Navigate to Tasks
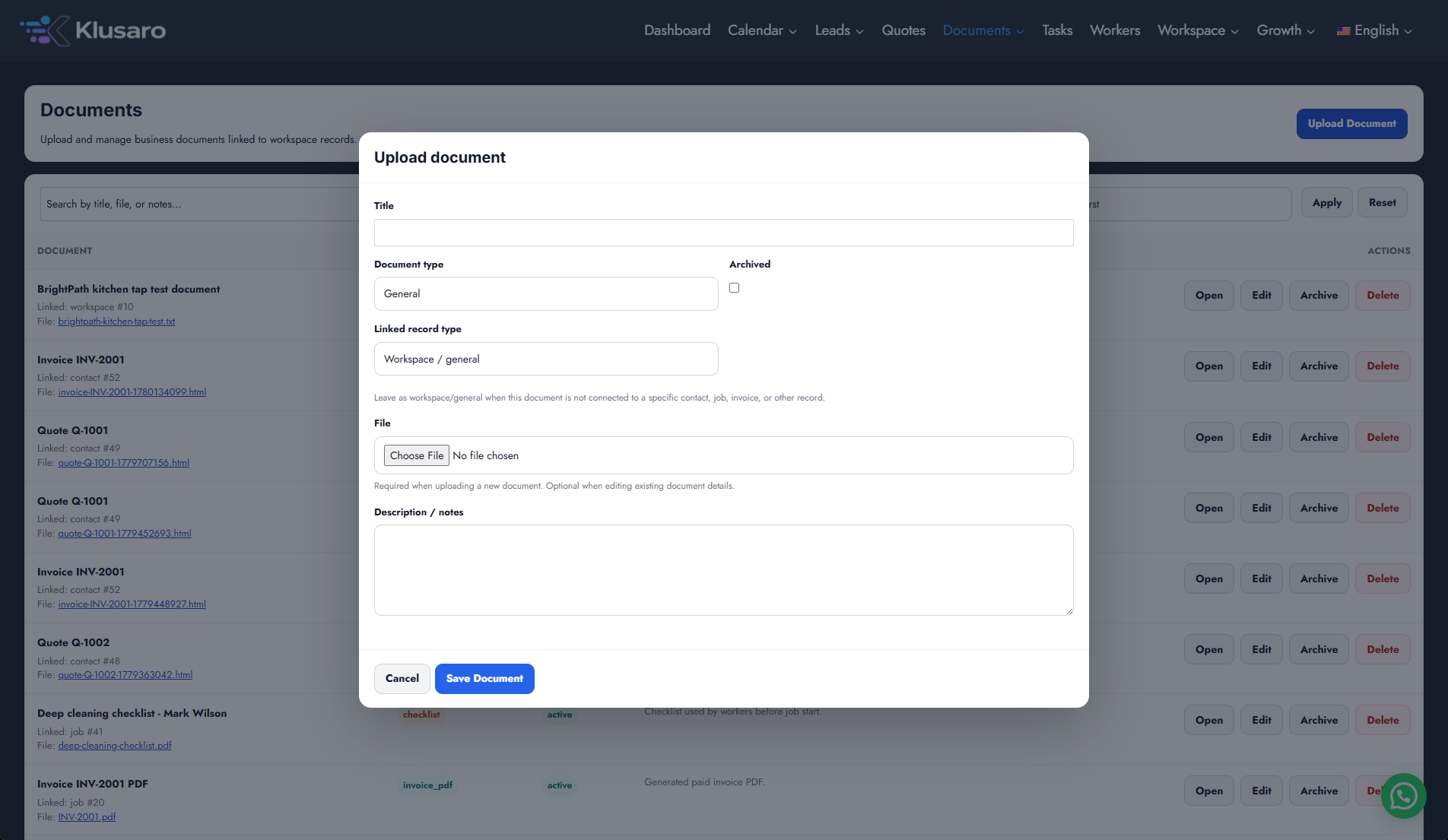 coord(1057,30)
